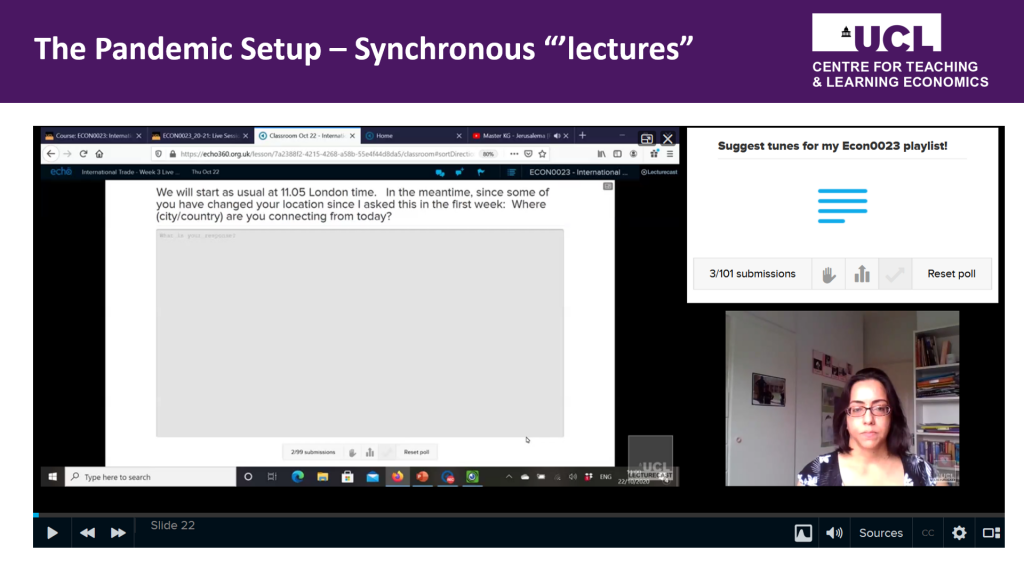This screenshot has height=576, width=1024.
Task: Expand hidden system tray icons chevron
Action: click(x=509, y=477)
